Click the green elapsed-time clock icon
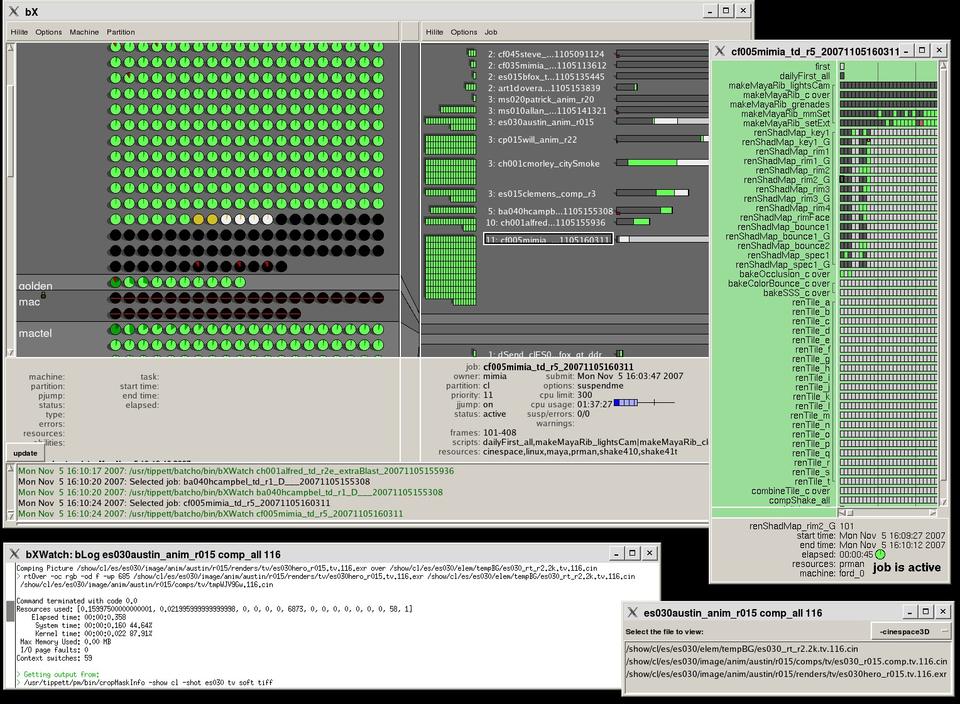960x704 pixels. pos(880,554)
